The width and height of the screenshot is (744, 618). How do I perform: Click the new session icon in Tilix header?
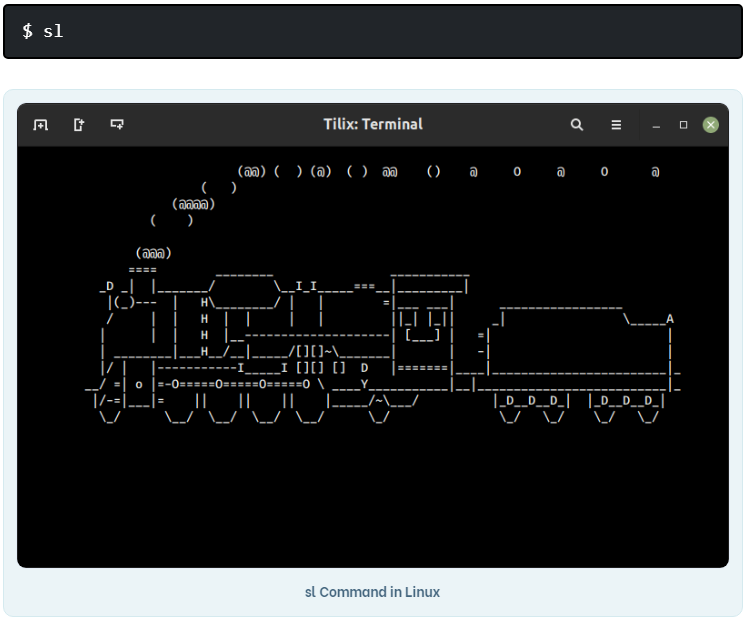pos(40,125)
